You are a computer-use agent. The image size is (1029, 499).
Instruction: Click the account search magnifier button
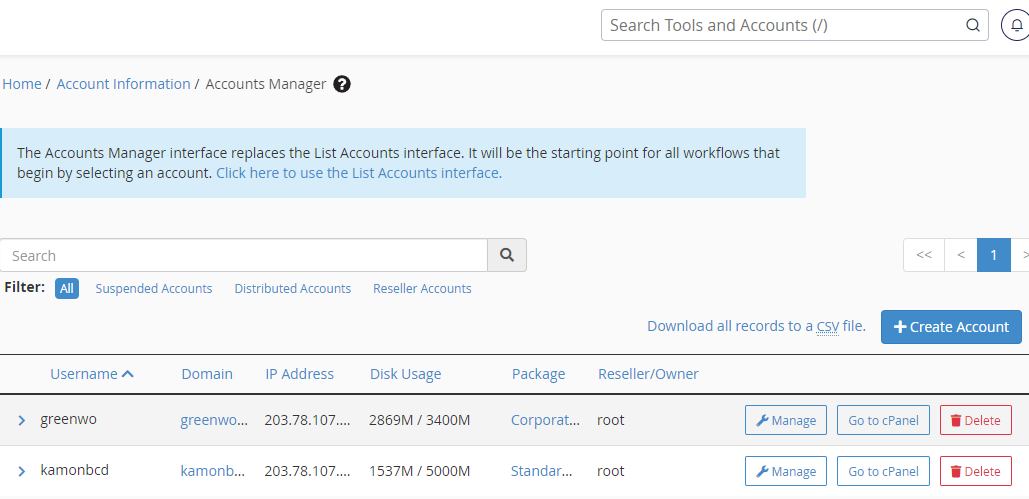coord(507,255)
